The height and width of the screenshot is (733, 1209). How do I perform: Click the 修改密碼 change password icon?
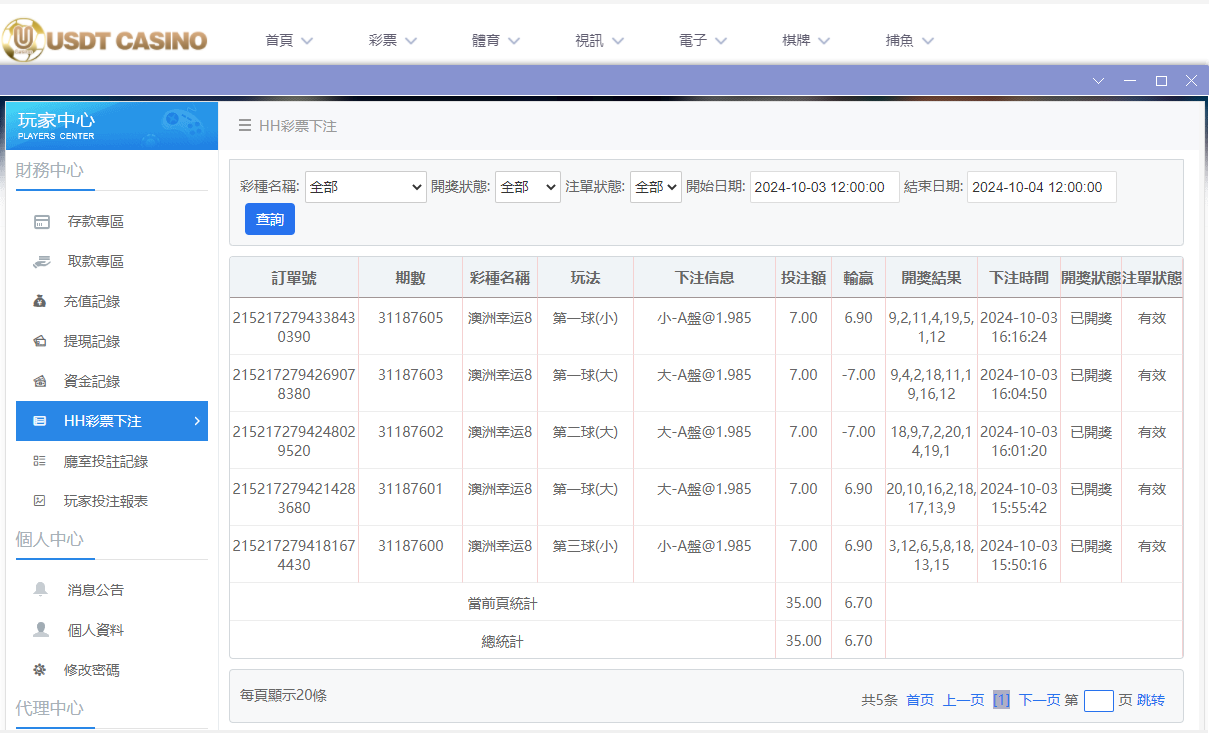[41, 669]
